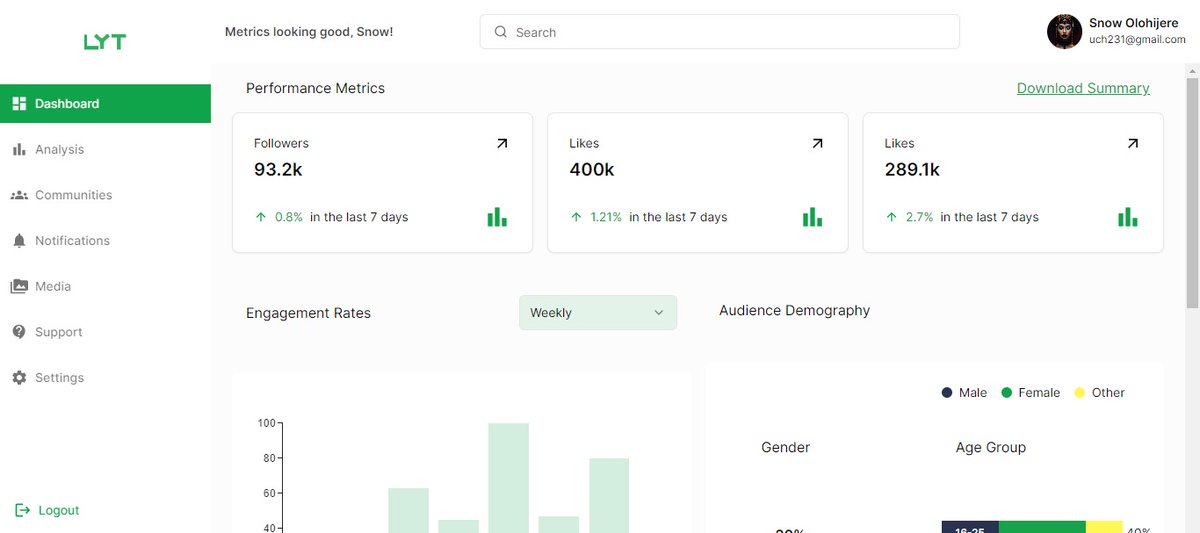The height and width of the screenshot is (533, 1200).
Task: Click the Settings gear icon
Action: (19, 378)
